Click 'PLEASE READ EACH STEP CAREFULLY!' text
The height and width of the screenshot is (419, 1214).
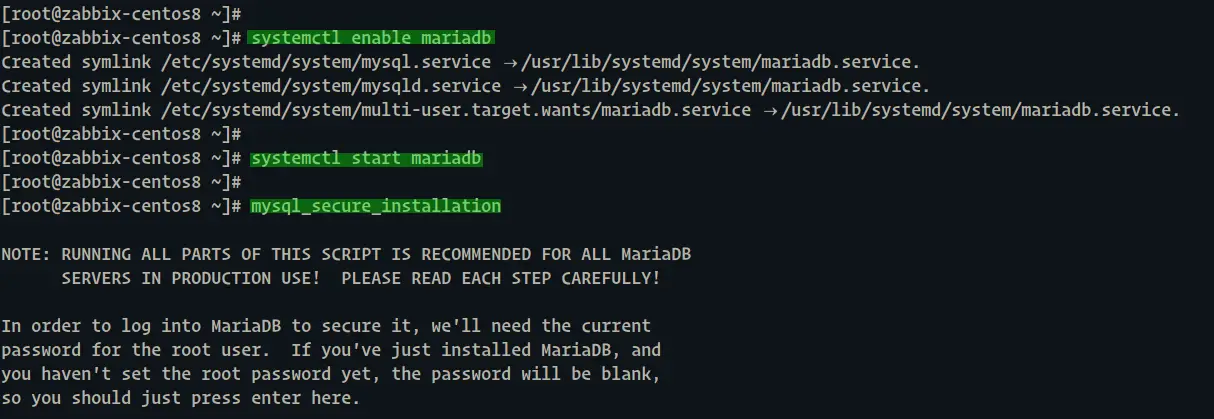(500, 278)
